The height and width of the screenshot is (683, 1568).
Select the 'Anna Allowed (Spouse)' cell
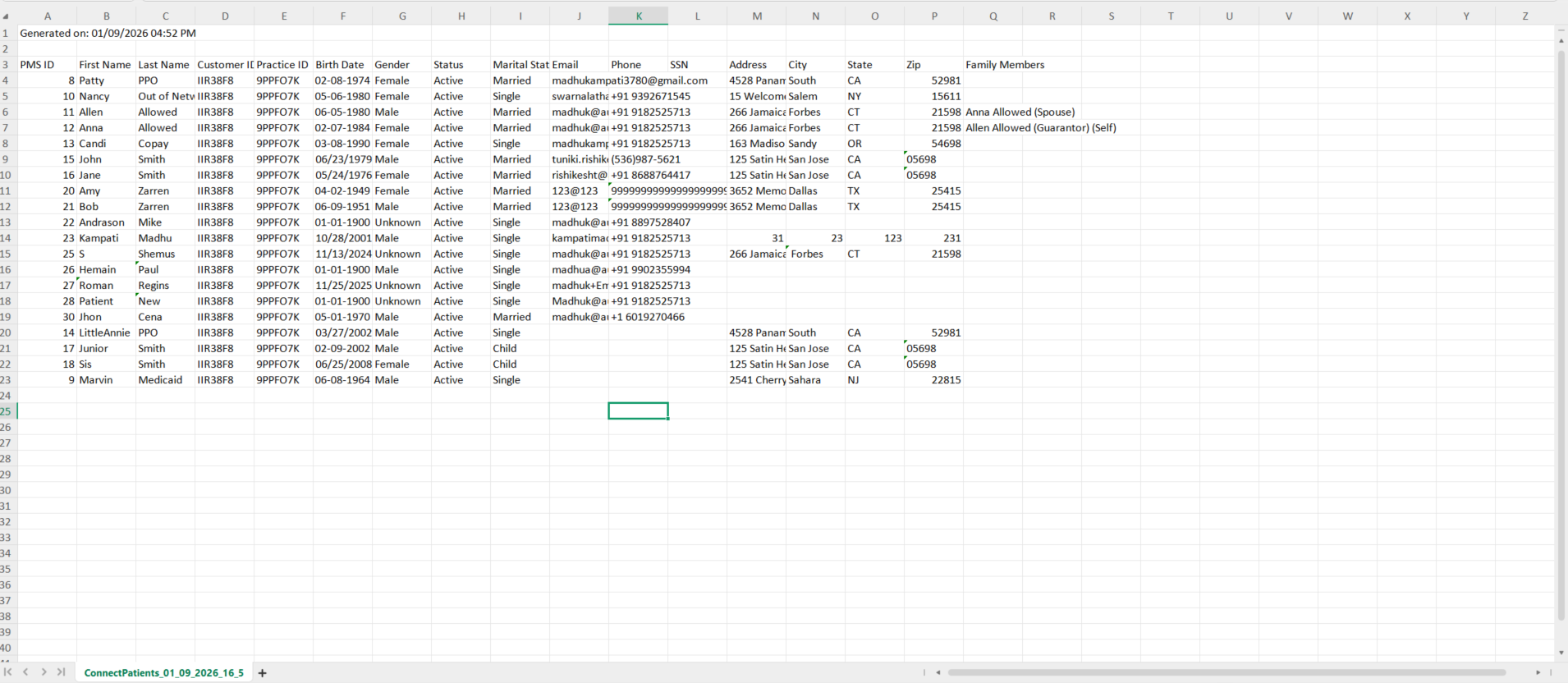[1020, 112]
